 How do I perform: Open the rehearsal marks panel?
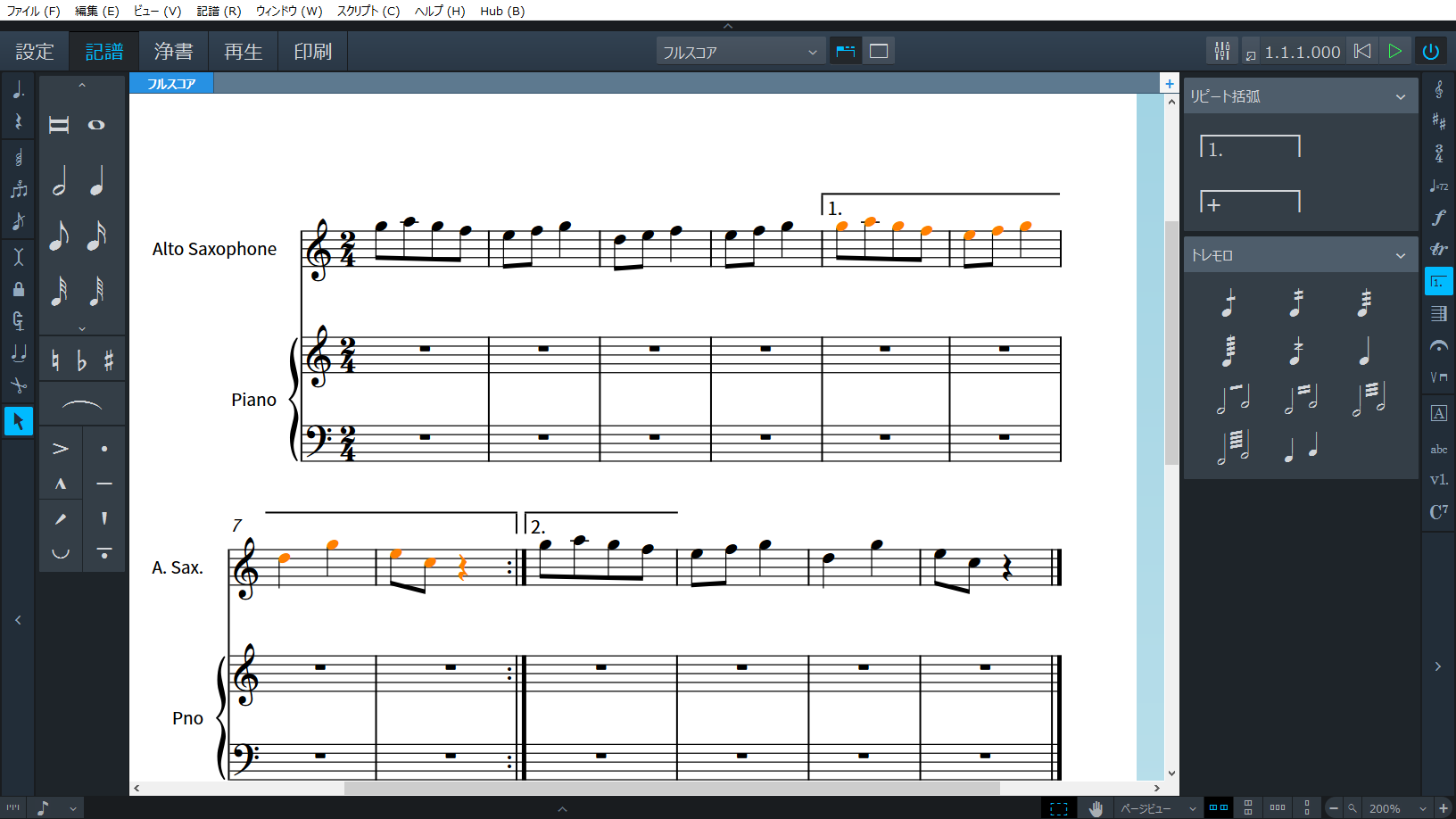click(x=1438, y=413)
